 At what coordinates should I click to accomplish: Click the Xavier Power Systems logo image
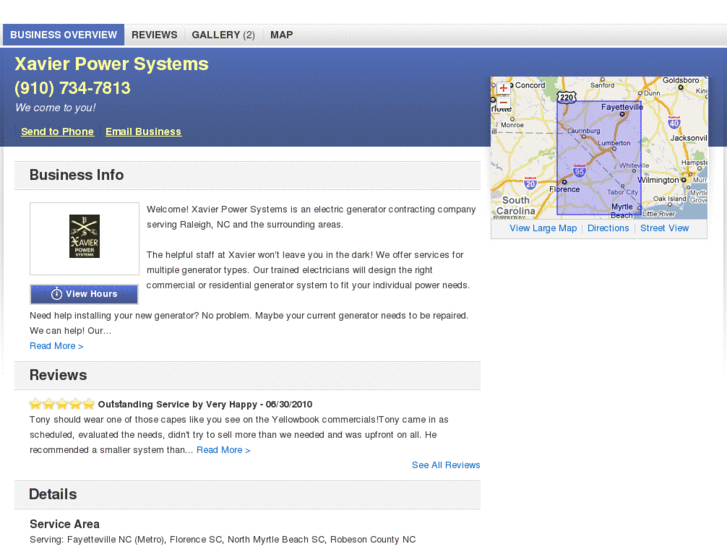pyautogui.click(x=84, y=236)
